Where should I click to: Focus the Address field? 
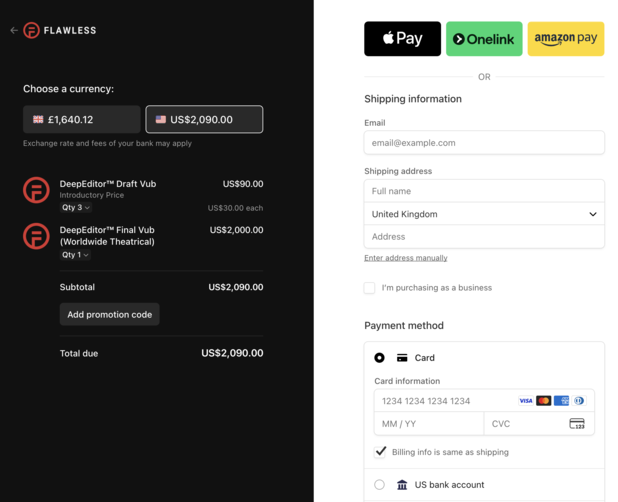(x=484, y=236)
